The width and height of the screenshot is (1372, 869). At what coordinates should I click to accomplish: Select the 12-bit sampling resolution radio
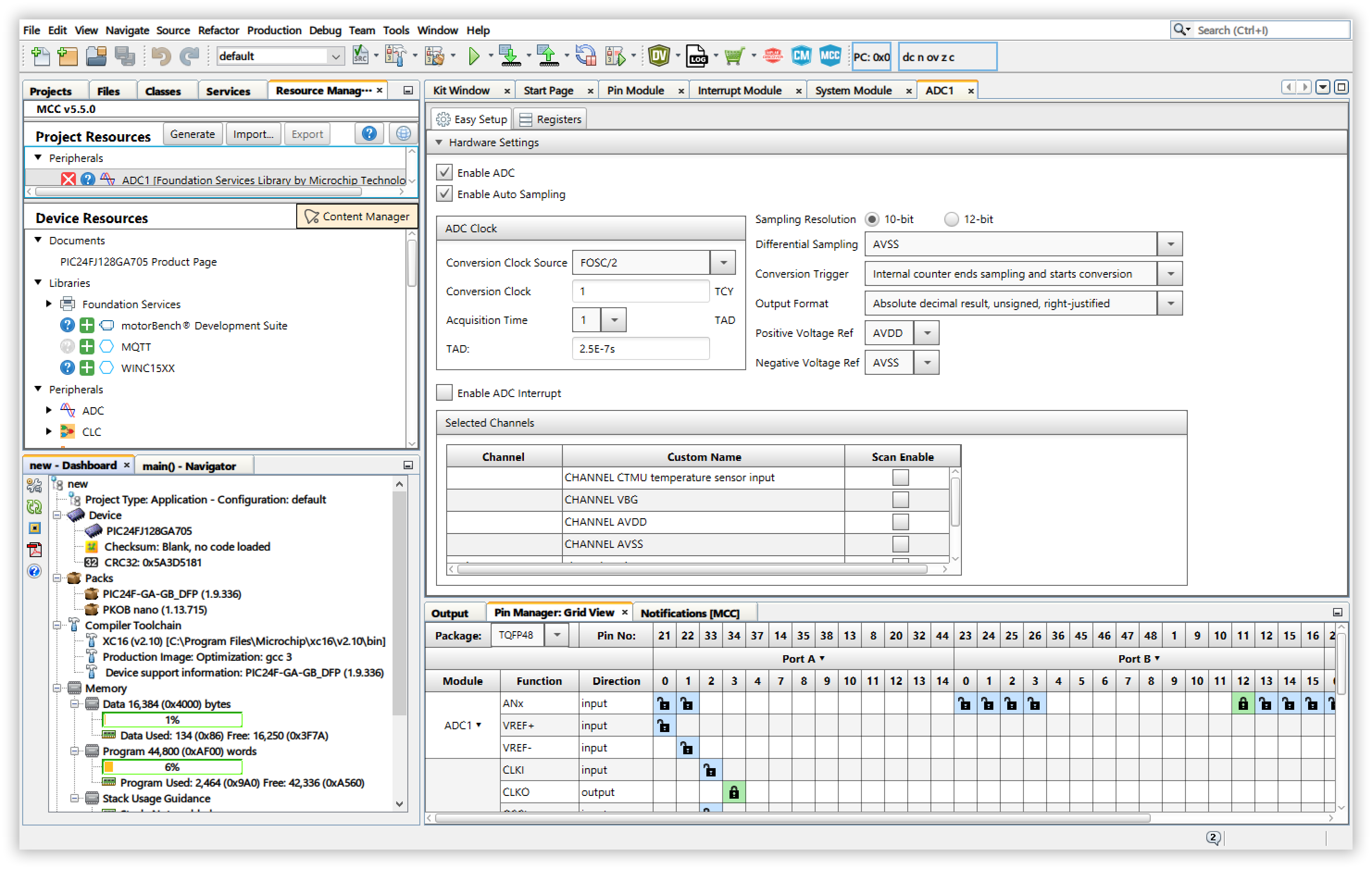click(952, 219)
